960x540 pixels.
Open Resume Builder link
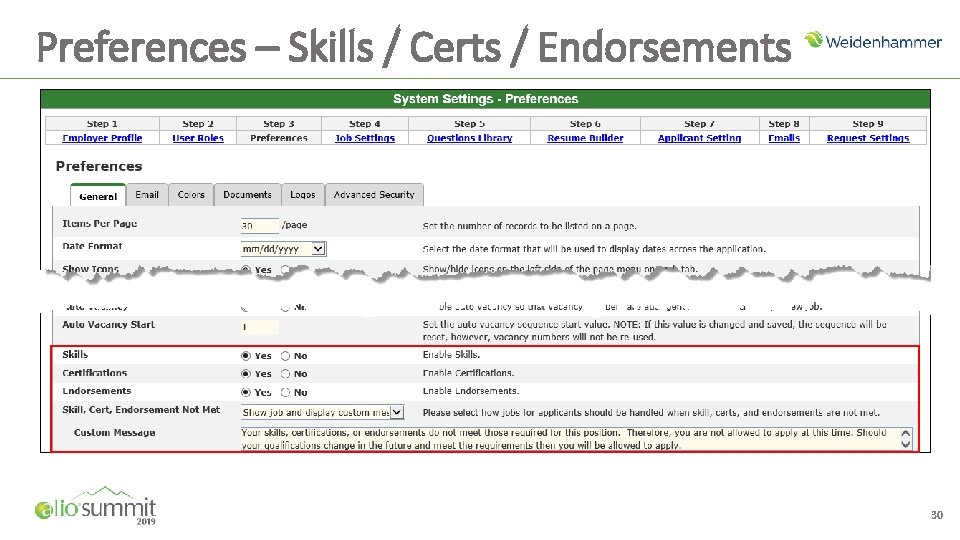click(585, 138)
